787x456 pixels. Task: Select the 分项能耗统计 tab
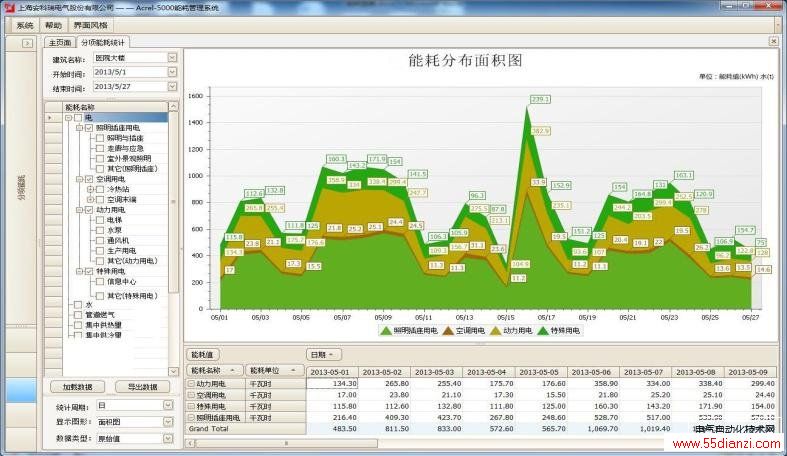tap(103, 43)
